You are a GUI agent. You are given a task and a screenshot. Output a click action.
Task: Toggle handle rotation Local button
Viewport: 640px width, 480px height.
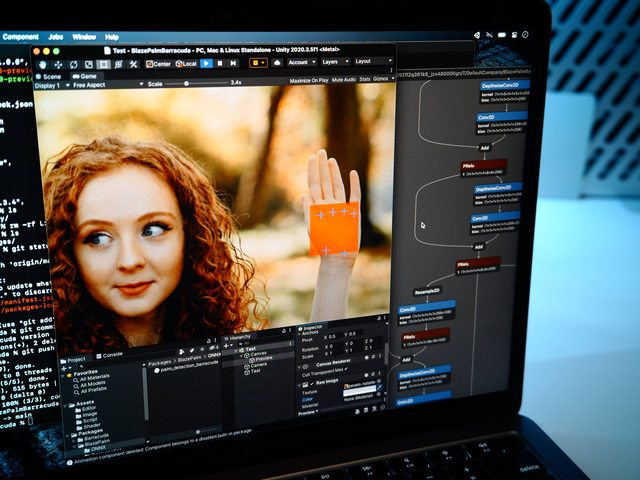click(x=186, y=64)
